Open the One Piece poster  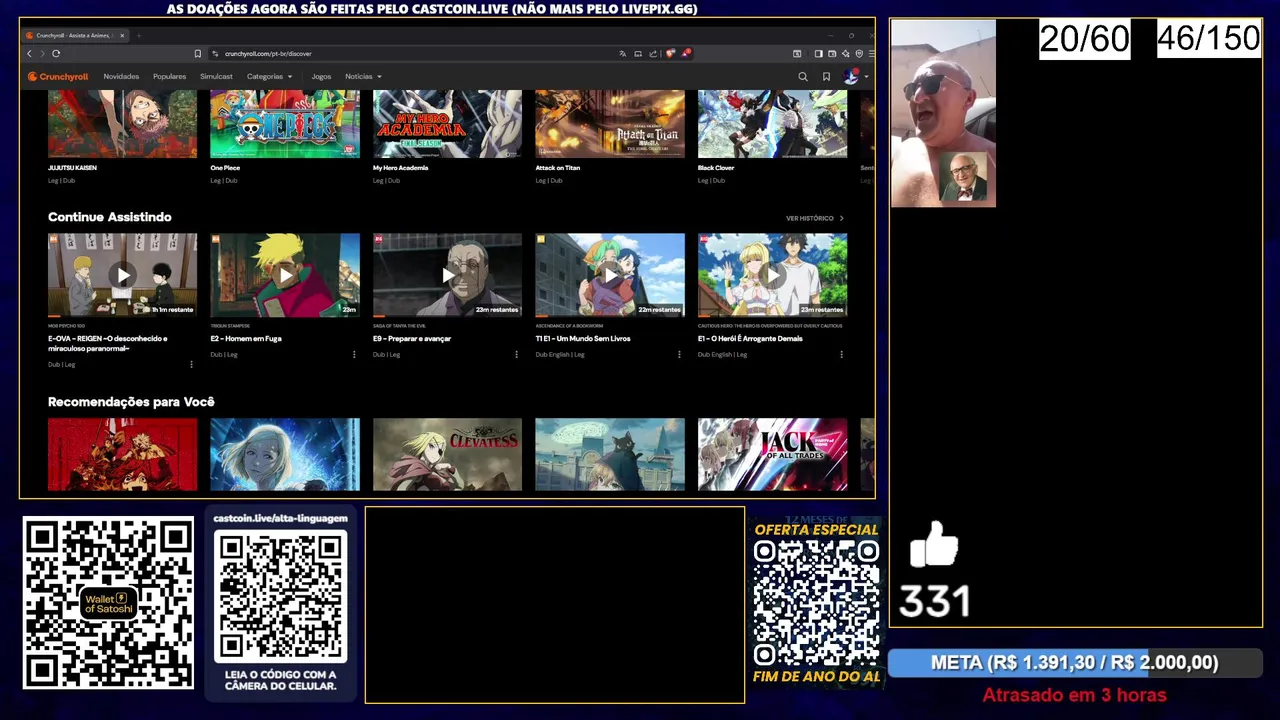click(285, 124)
